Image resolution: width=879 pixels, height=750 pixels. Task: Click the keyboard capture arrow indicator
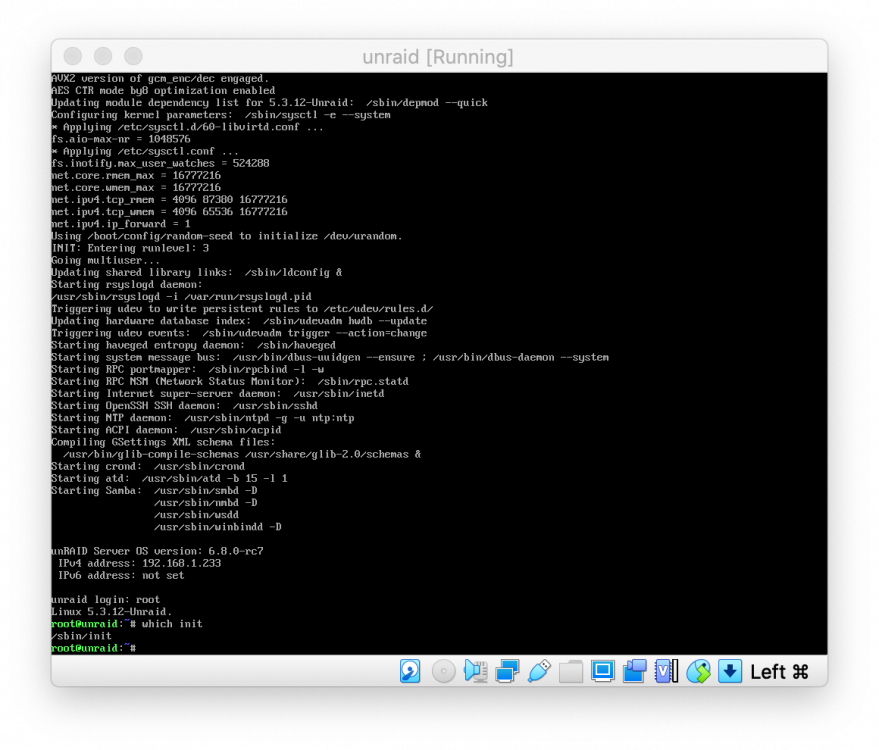pyautogui.click(x=730, y=671)
